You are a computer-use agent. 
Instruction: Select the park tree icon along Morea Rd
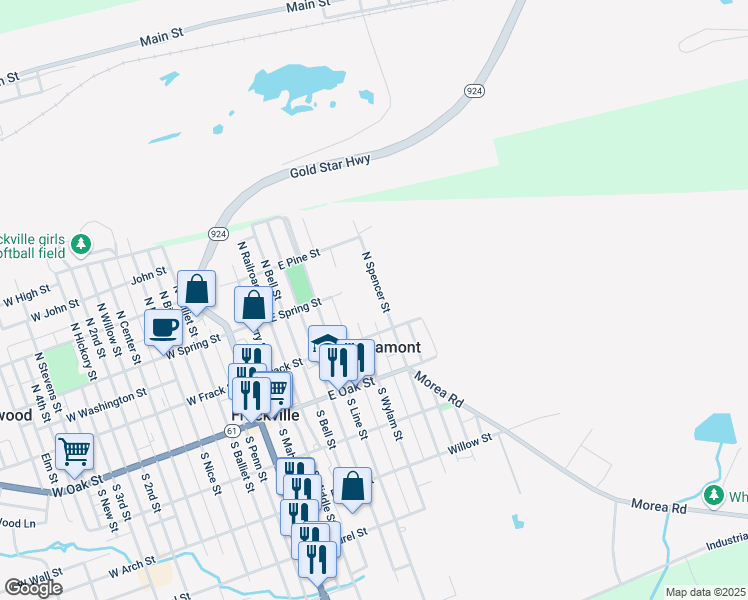click(x=714, y=496)
